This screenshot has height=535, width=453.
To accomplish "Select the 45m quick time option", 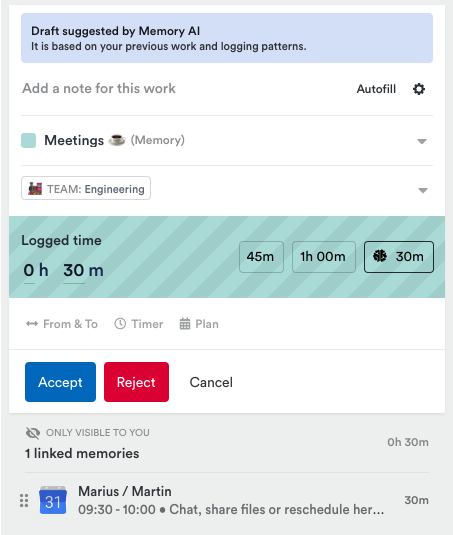I will (x=261, y=257).
